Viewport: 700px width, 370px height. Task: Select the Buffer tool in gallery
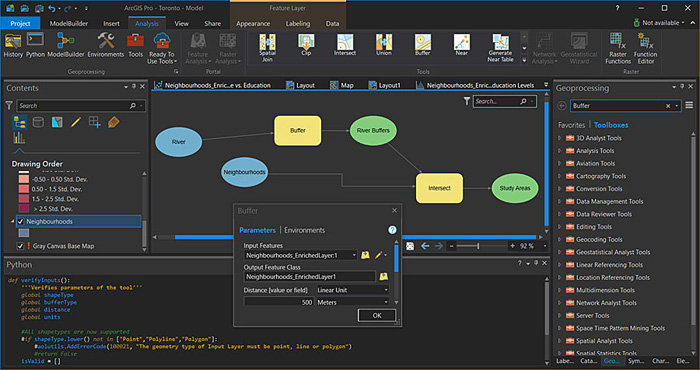(423, 45)
